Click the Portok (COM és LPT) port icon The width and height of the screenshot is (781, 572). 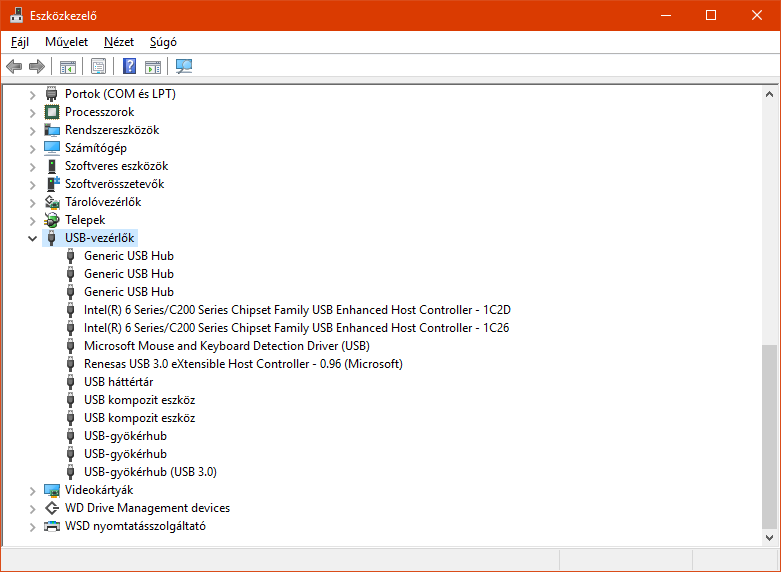tap(51, 94)
